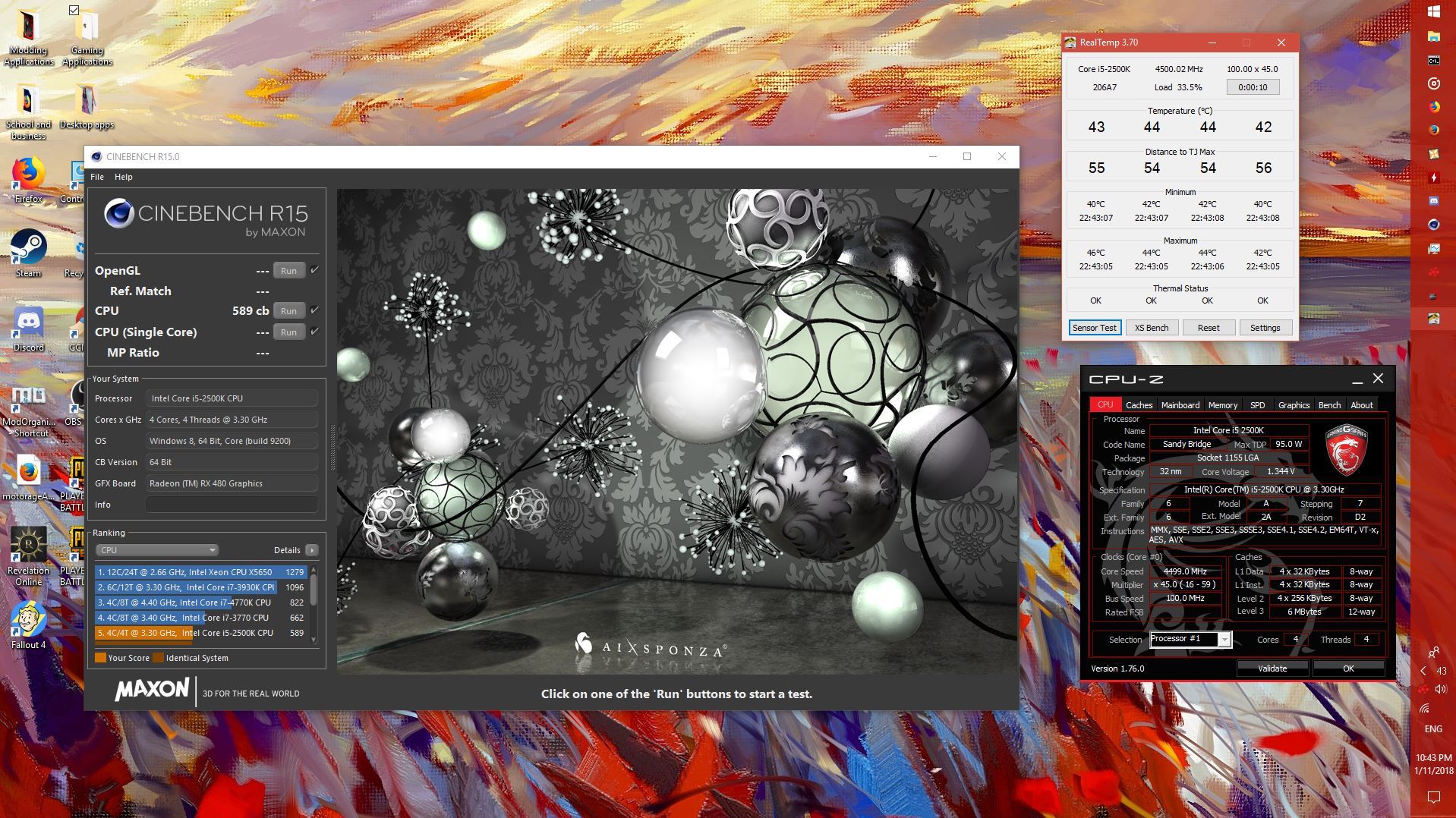Open Wi-Fi network tray icon

pos(1425,708)
